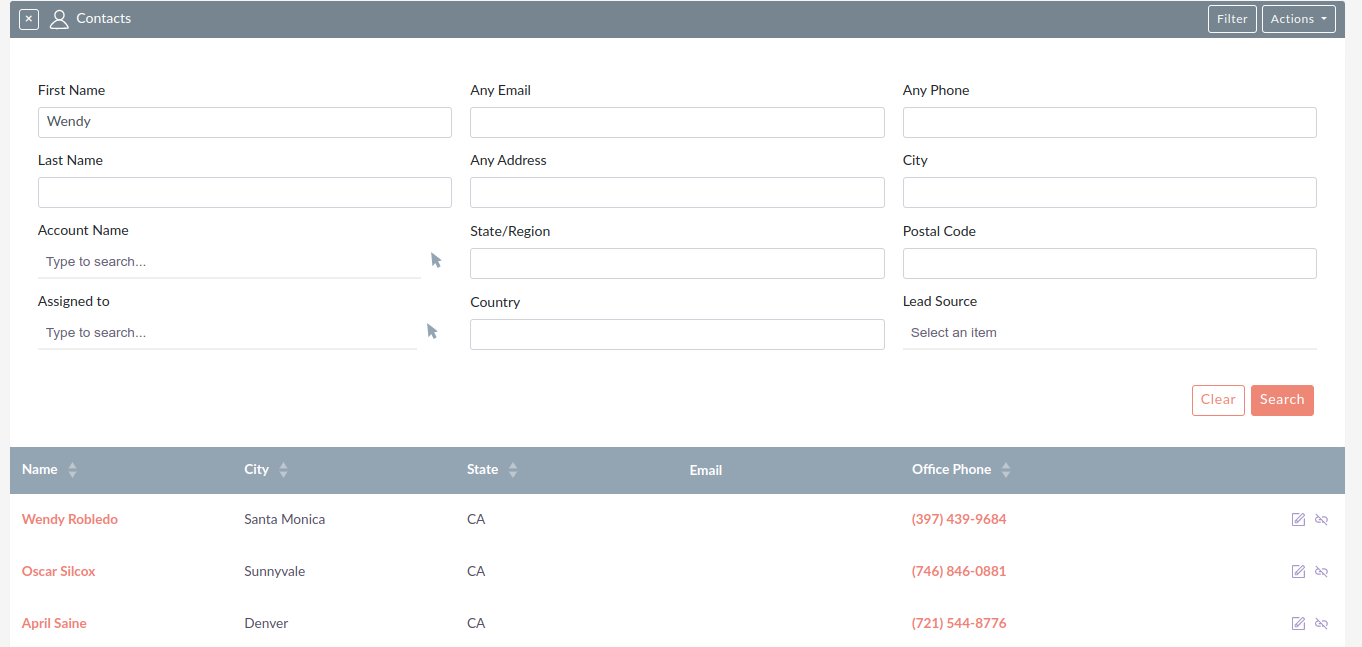Open the Lead Source dropdown

1109,333
